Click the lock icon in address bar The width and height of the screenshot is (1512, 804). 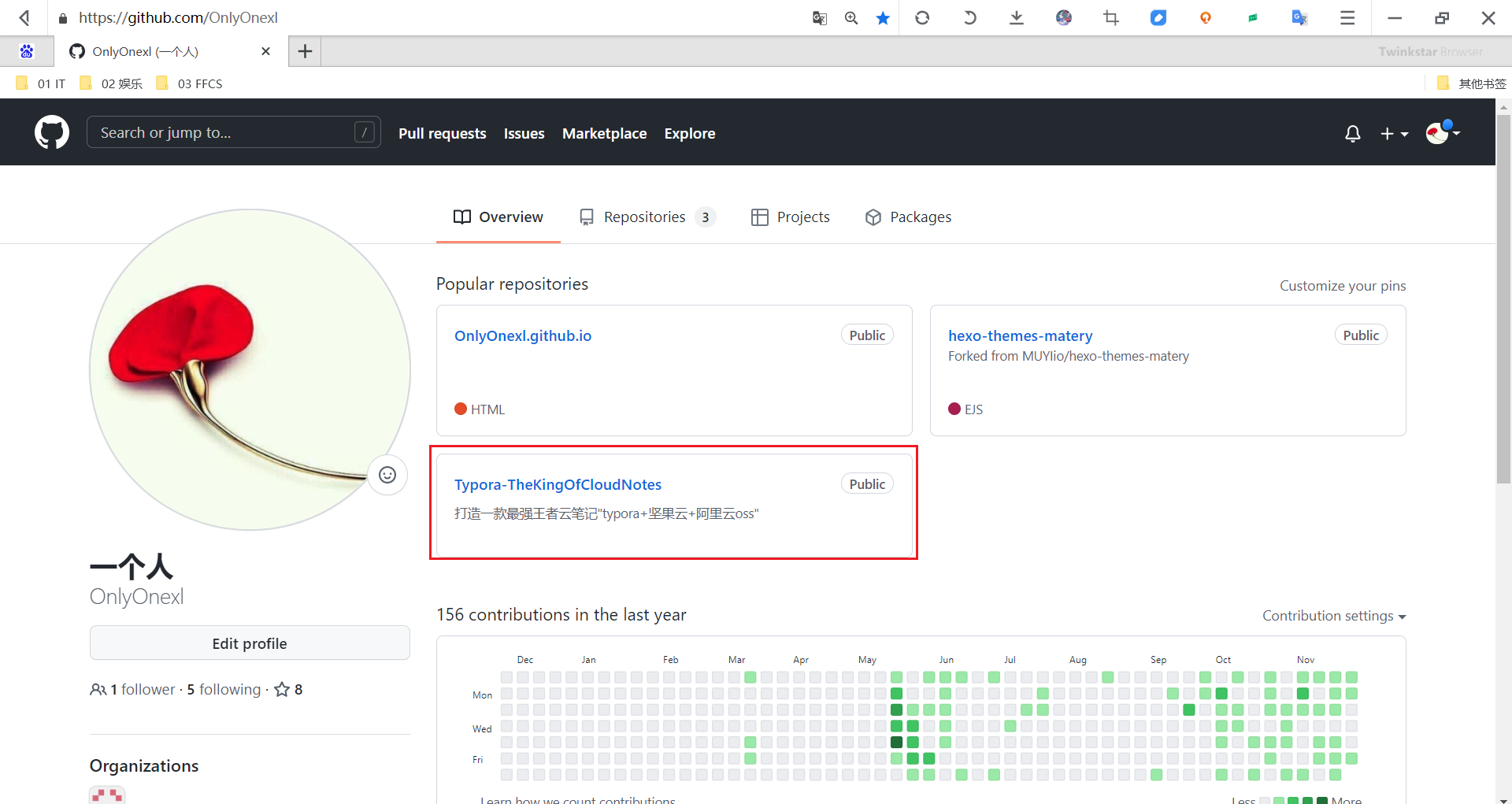coord(63,17)
